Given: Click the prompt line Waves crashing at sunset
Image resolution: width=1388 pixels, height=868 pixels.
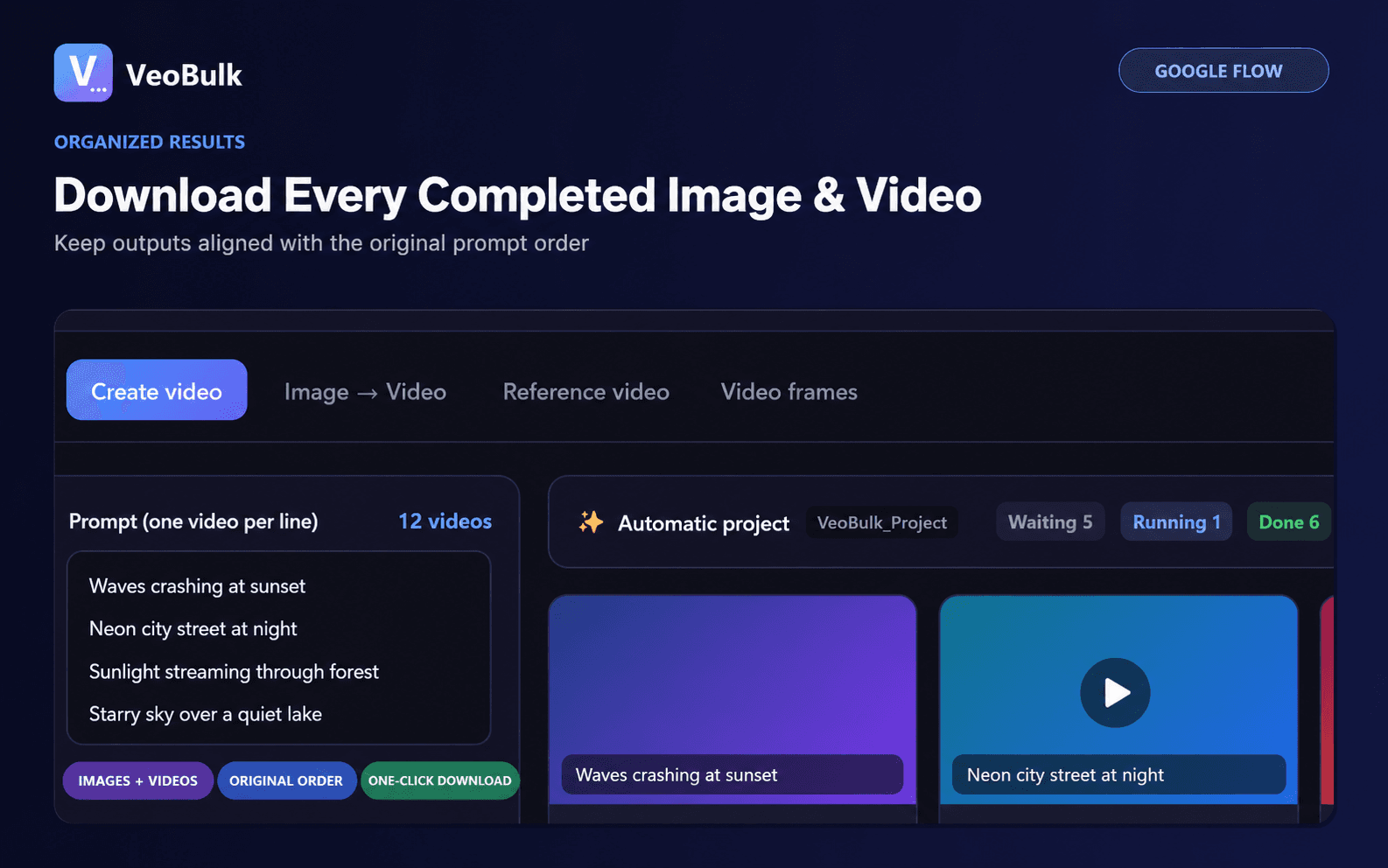Looking at the screenshot, I should 198,586.
